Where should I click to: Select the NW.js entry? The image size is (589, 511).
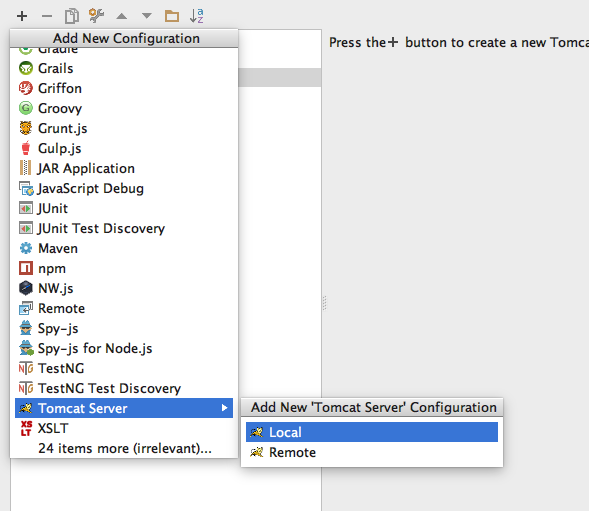point(124,288)
